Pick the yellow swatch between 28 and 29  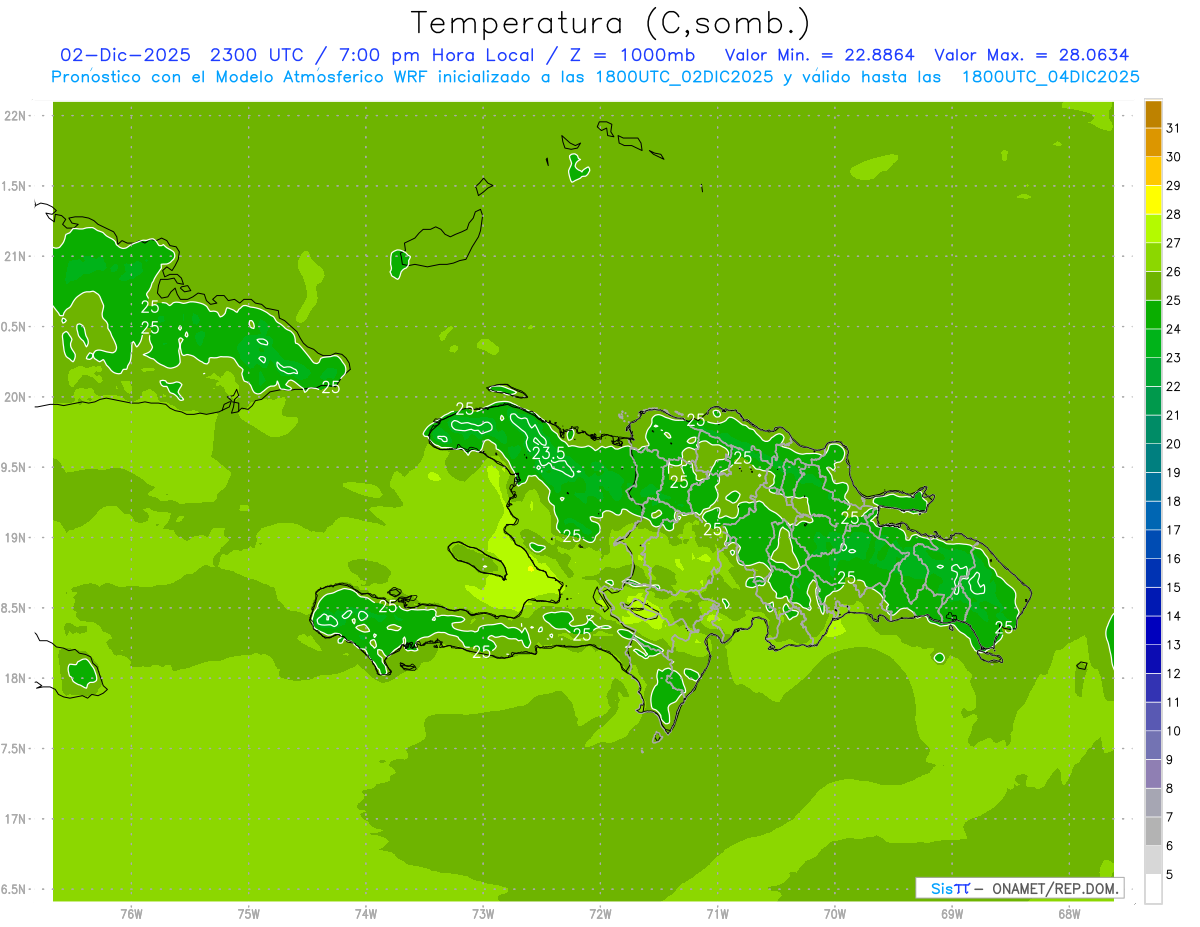point(1153,200)
